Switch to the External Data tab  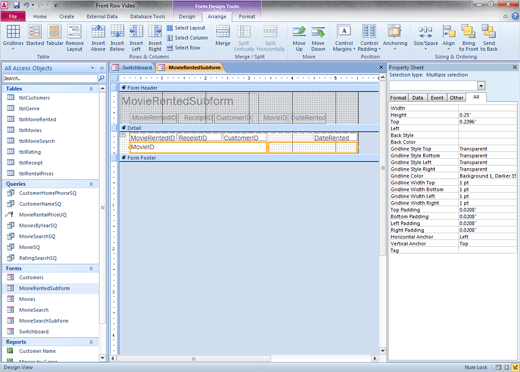(102, 16)
